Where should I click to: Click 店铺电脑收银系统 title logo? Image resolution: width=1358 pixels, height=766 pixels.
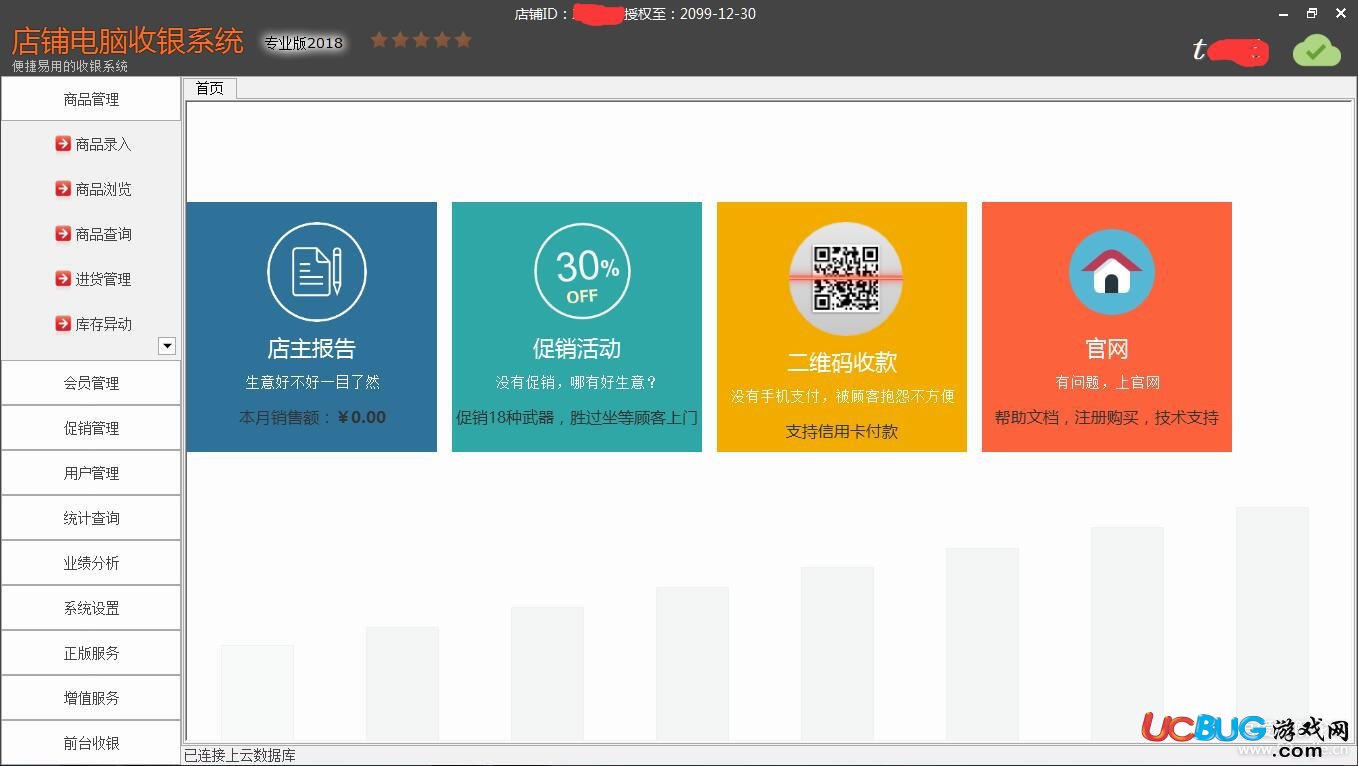click(x=128, y=41)
